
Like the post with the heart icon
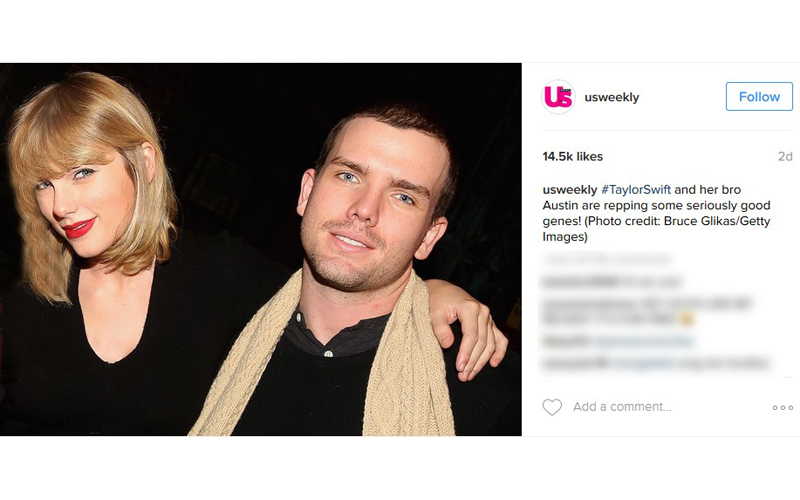coord(552,407)
